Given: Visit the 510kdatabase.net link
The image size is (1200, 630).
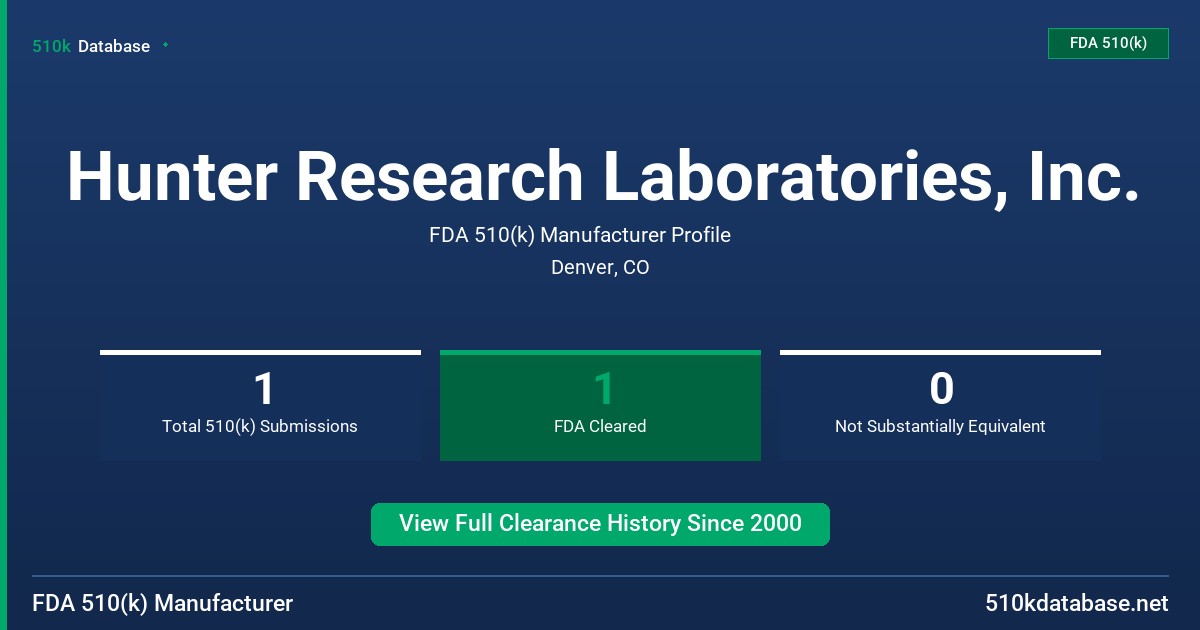Looking at the screenshot, I should 1077,603.
